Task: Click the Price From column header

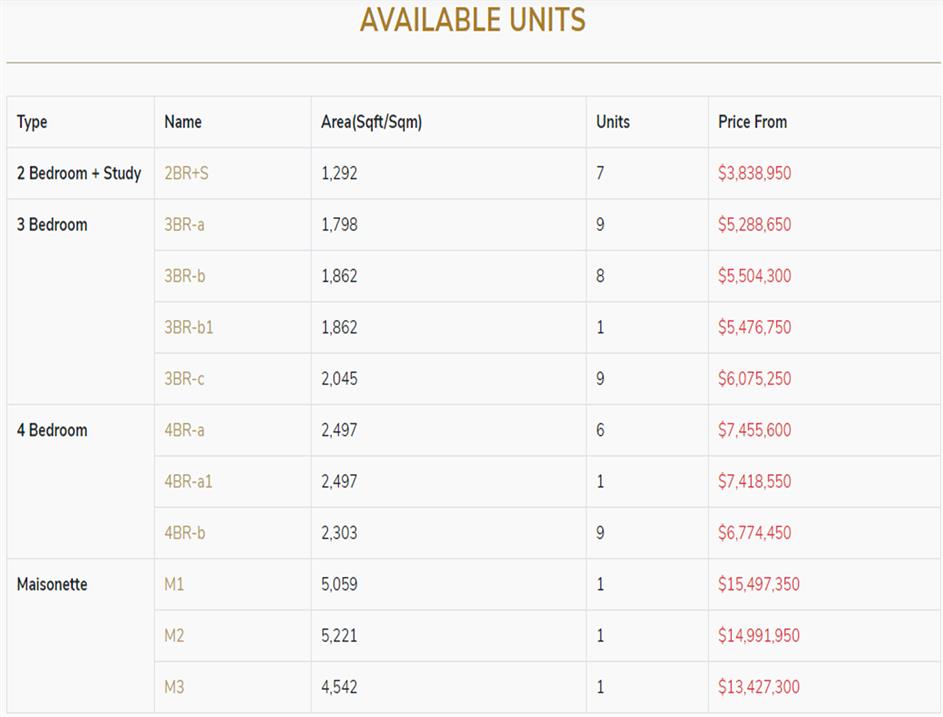Action: (x=752, y=122)
